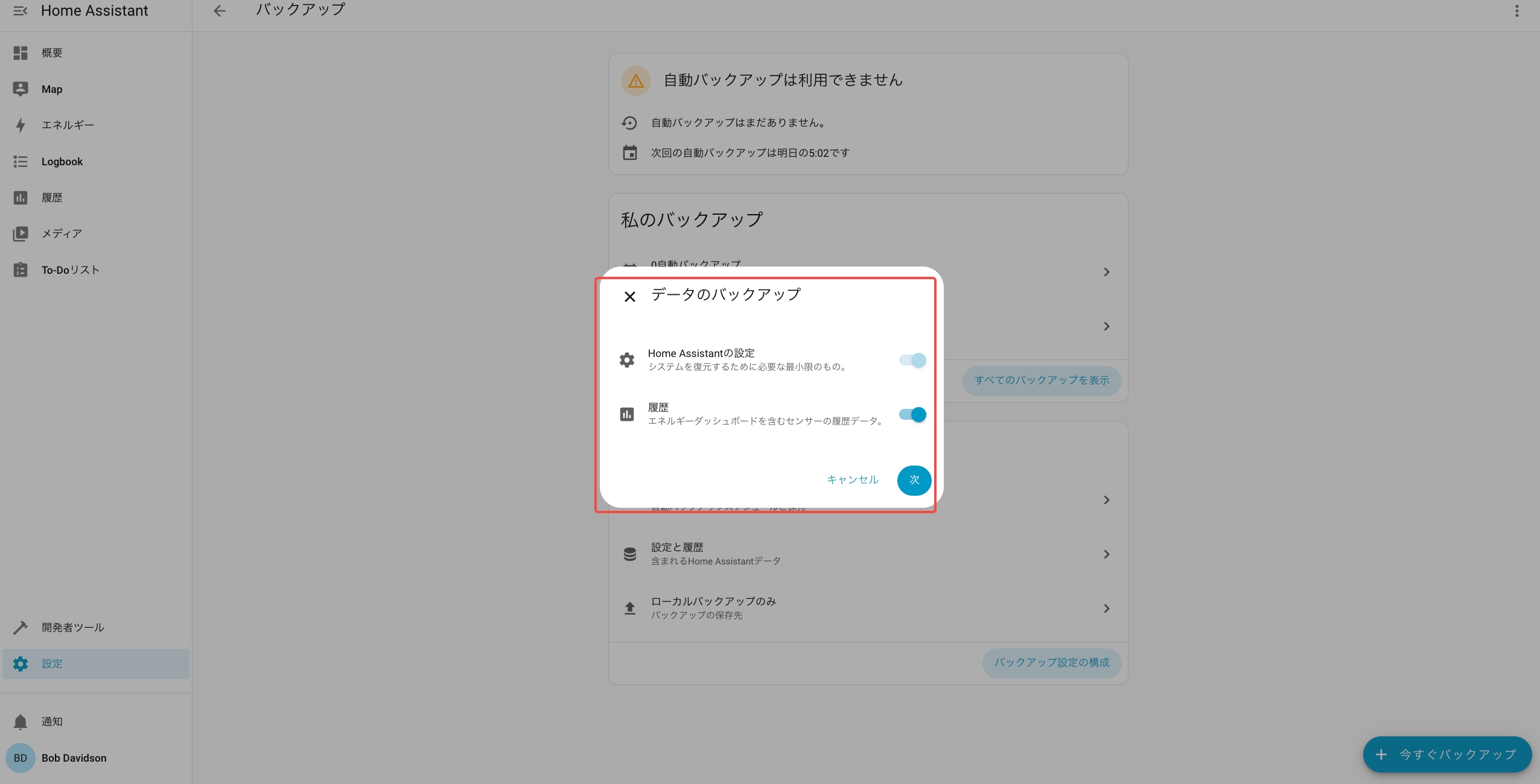
Task: Click the 開発者ツール hammer icon
Action: coord(21,628)
